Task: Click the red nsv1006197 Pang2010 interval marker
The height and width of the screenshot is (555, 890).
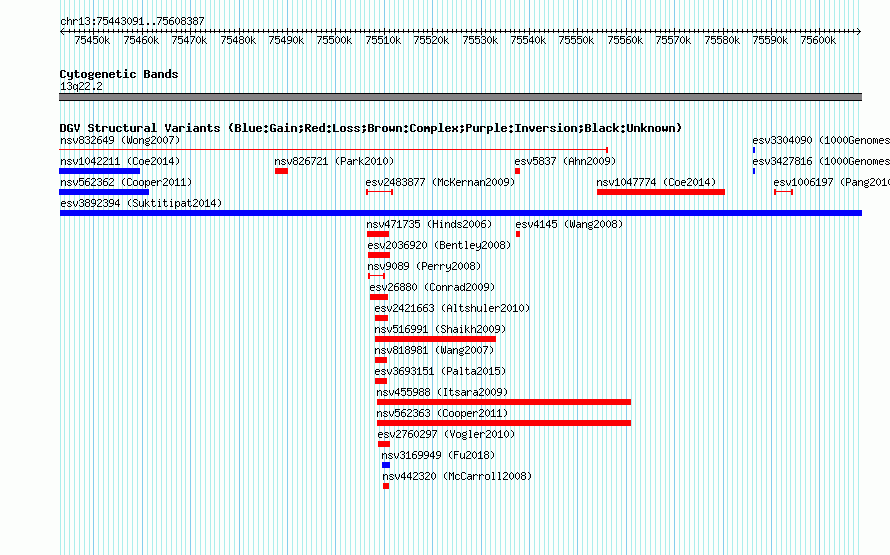Action: [783, 192]
